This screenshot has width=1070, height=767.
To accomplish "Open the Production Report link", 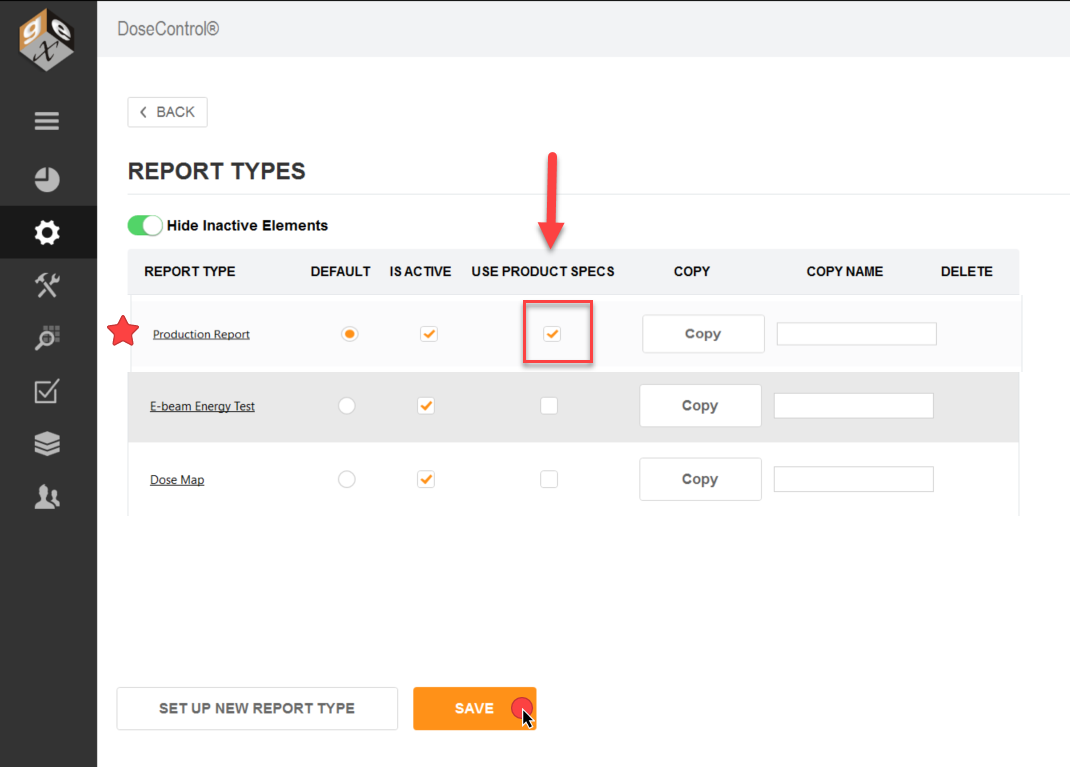I will coord(201,334).
